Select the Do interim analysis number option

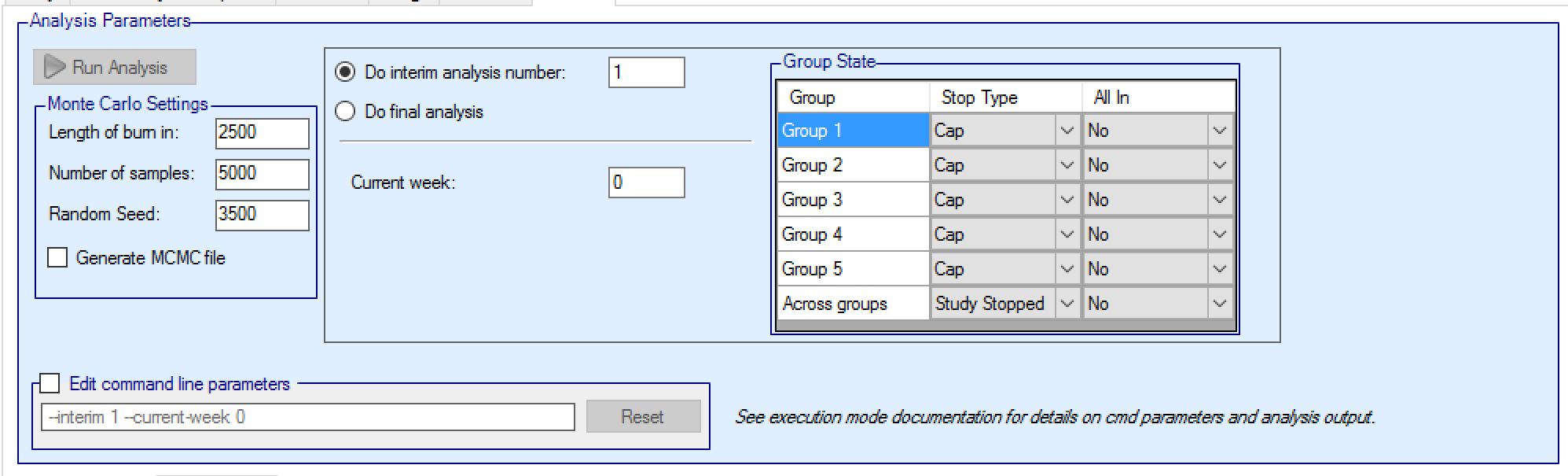pos(345,72)
